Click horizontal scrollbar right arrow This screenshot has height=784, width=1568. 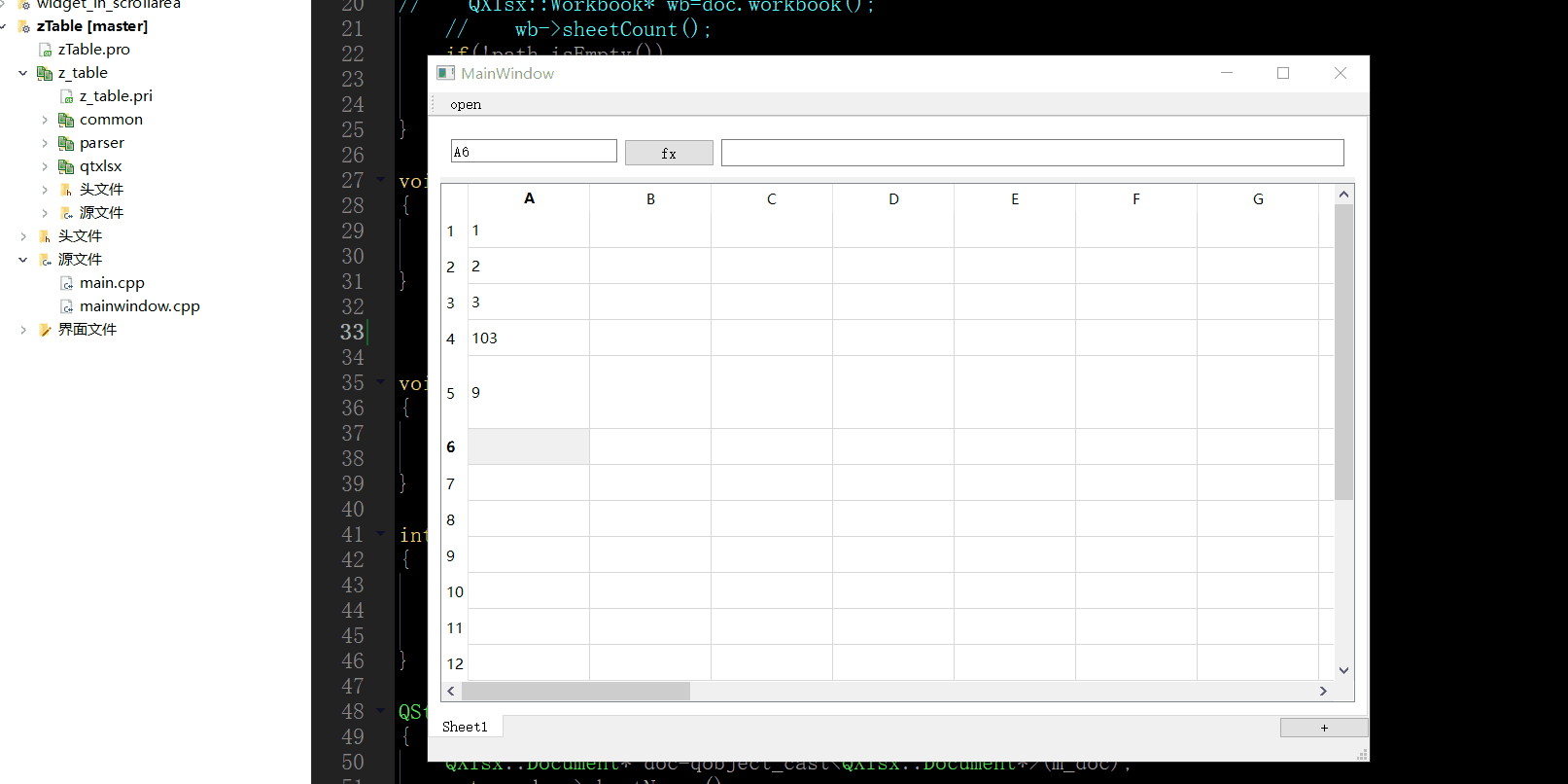[1323, 691]
